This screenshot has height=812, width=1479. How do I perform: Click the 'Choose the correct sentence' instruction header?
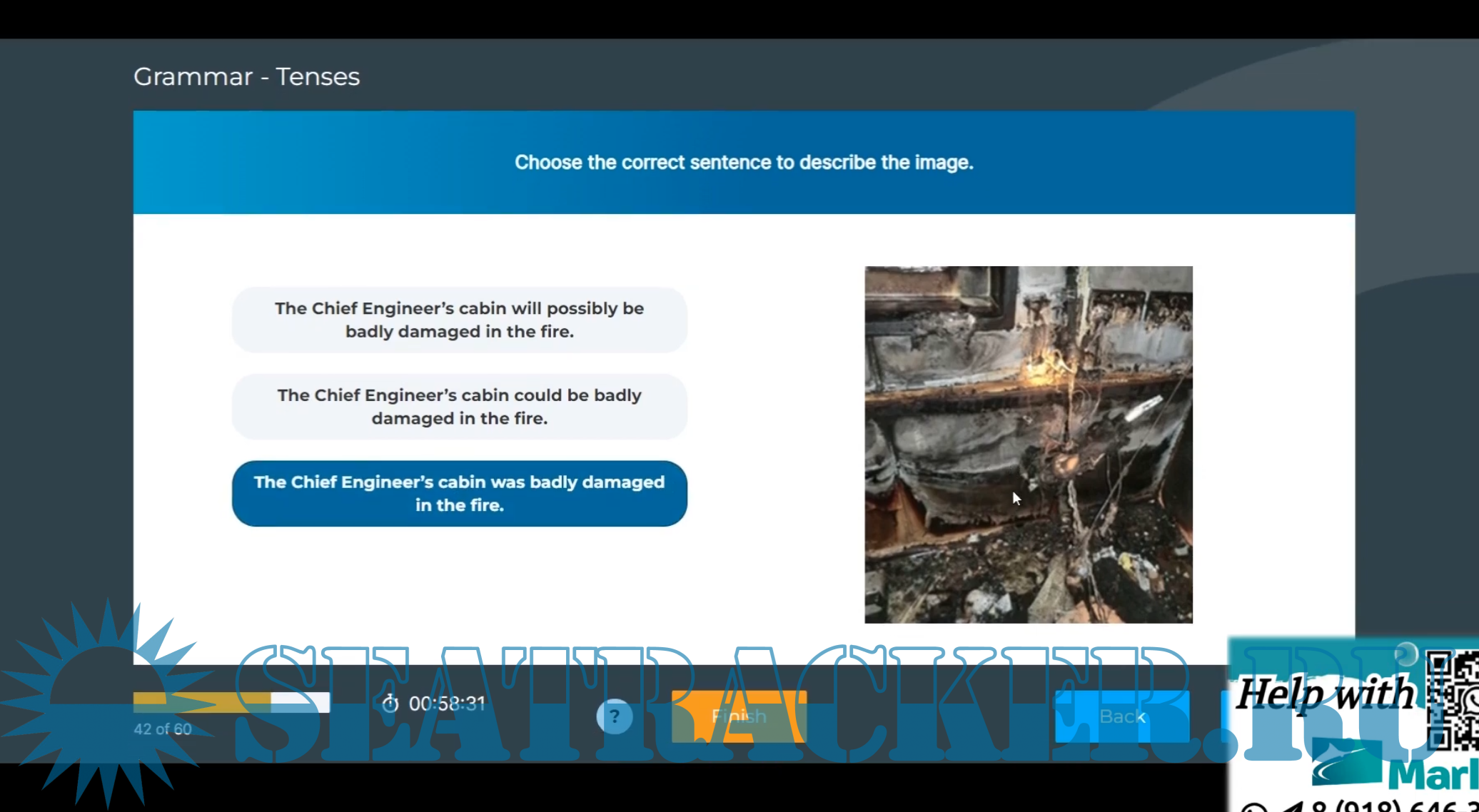(744, 163)
